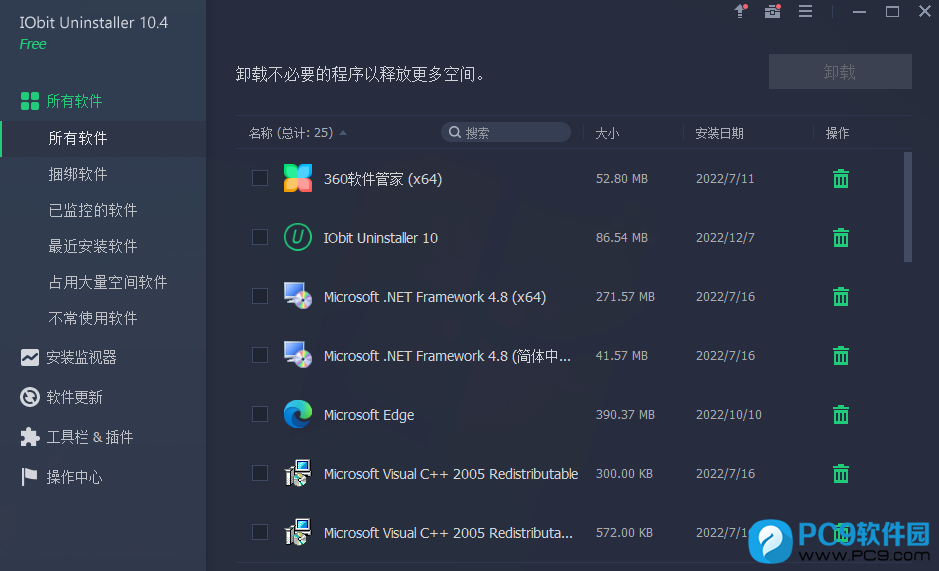The width and height of the screenshot is (939, 571).
Task: Click trash icon for .NET Framework 4.8 (x64)
Action: coord(841,297)
